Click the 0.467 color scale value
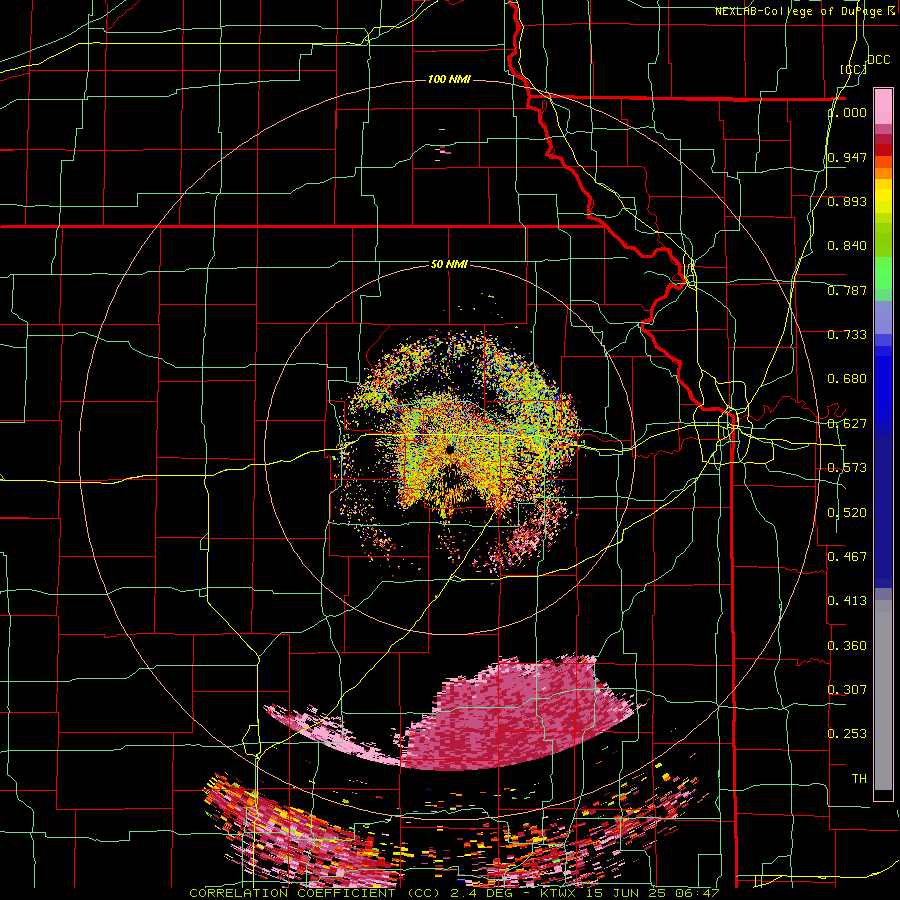Viewport: 900px width, 900px height. pyautogui.click(x=847, y=557)
